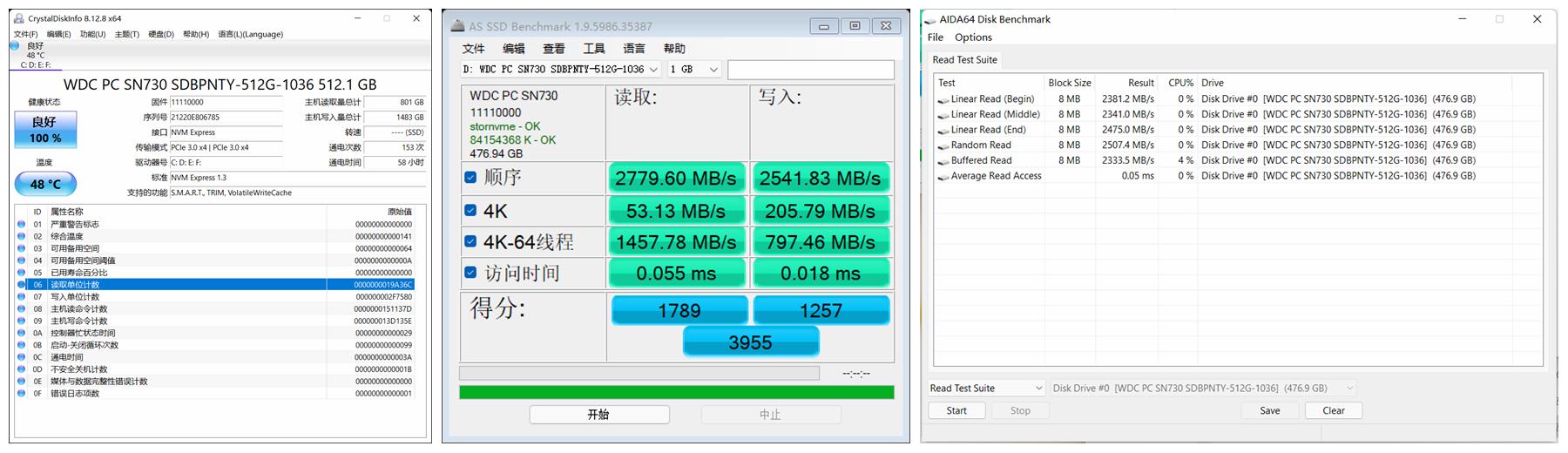1568x453 pixels.
Task: Click status orb for attribute 0E 媒体与数据完整性错误计数
Action: (x=22, y=381)
